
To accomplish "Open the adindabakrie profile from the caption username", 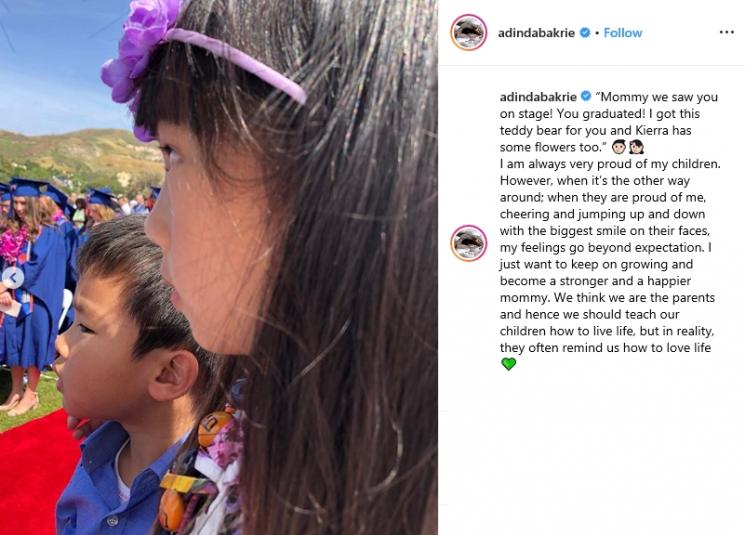I will click(x=538, y=96).
